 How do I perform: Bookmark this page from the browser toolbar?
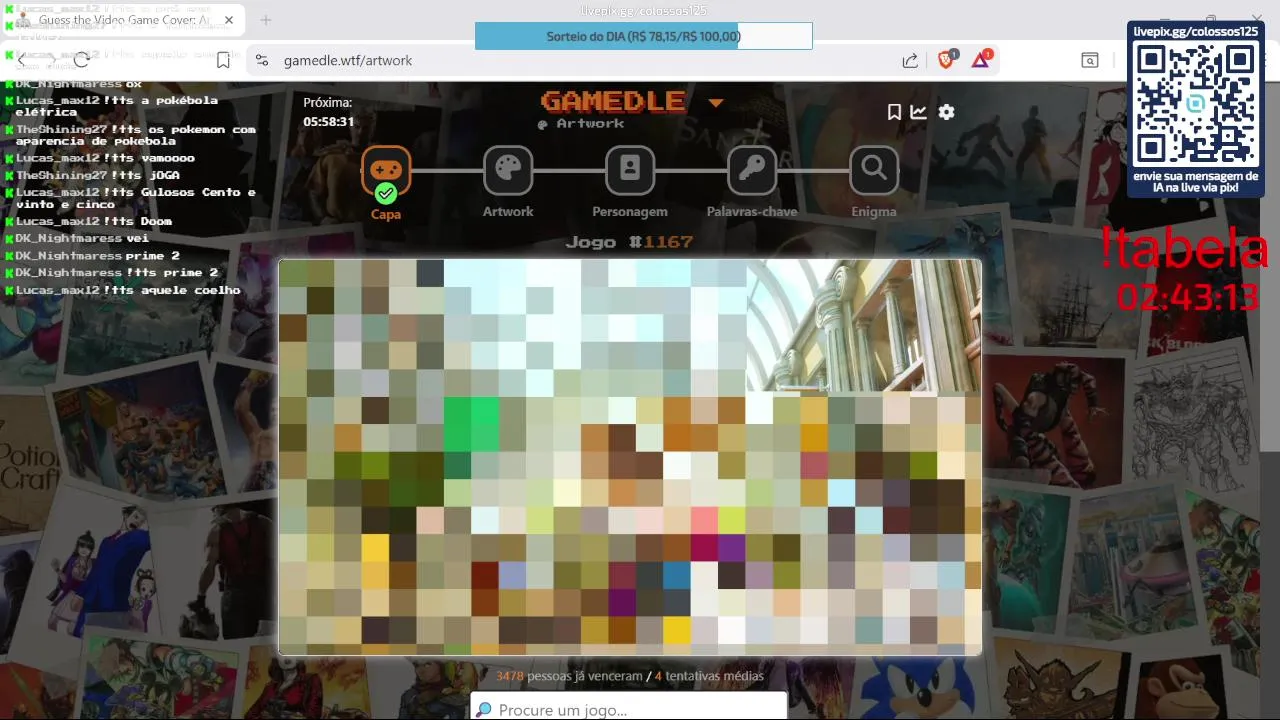(223, 61)
